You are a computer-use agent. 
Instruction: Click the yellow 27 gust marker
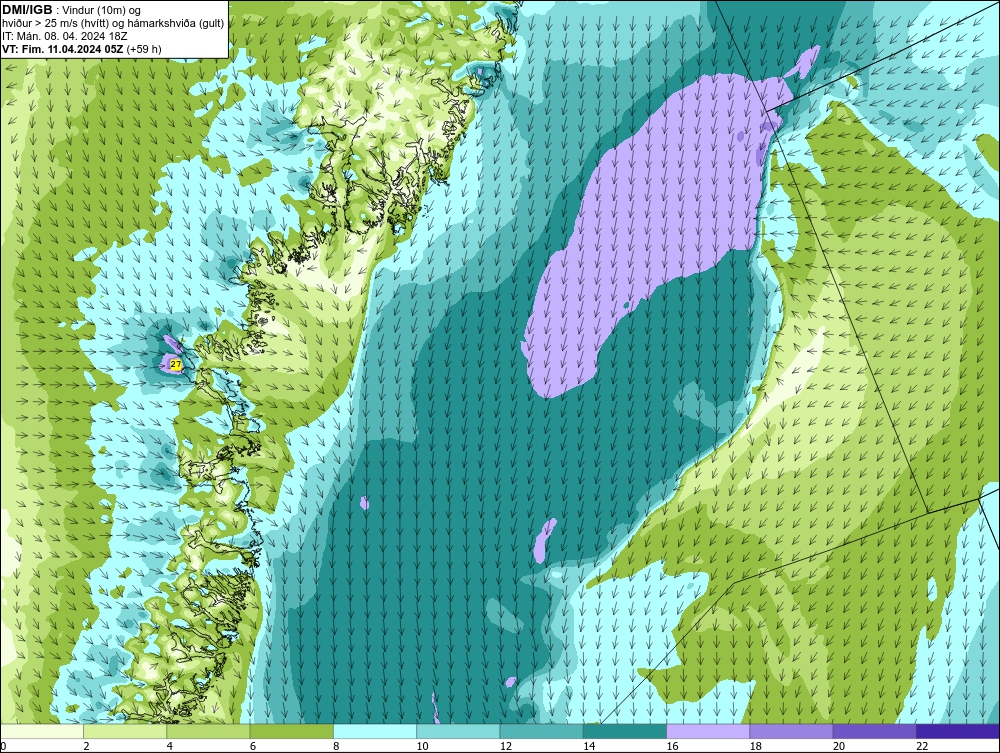(177, 365)
